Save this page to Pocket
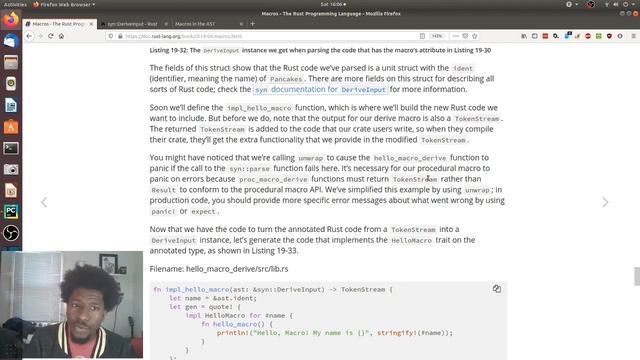The height and width of the screenshot is (360, 640). pyautogui.click(x=465, y=36)
